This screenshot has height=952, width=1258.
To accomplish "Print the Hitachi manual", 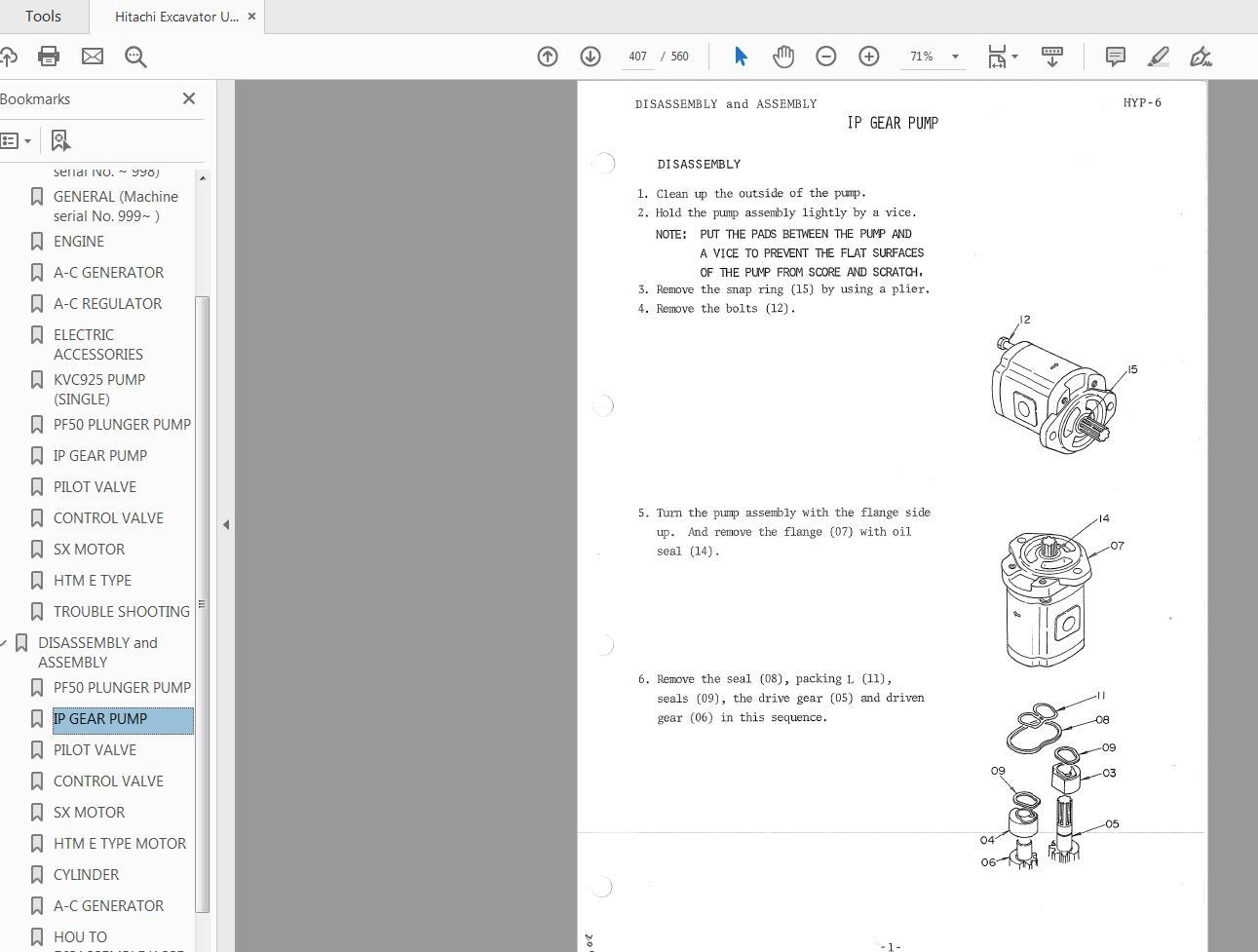I will click(x=48, y=57).
